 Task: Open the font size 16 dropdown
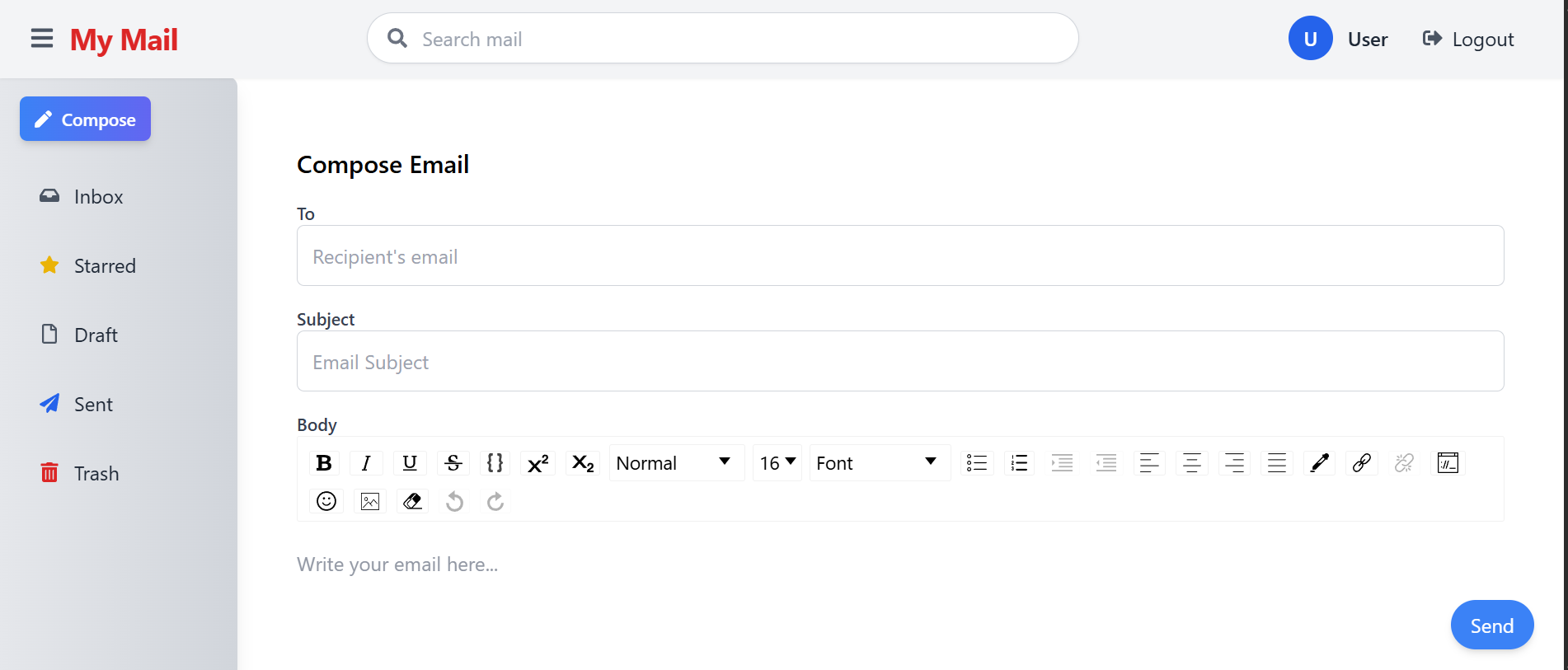pos(777,463)
